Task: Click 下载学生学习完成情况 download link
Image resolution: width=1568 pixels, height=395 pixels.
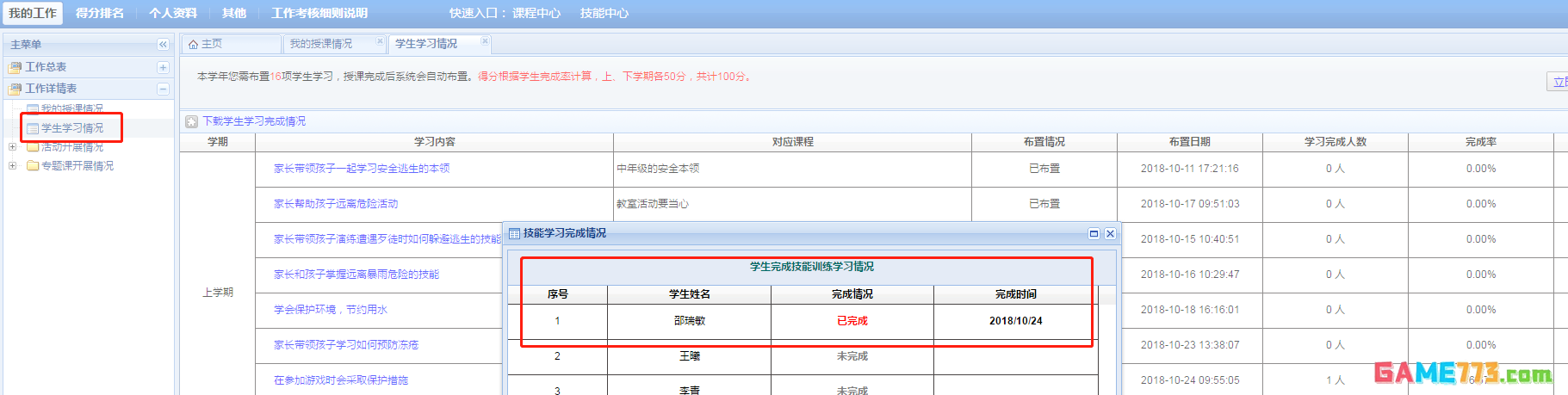Action: tap(254, 121)
